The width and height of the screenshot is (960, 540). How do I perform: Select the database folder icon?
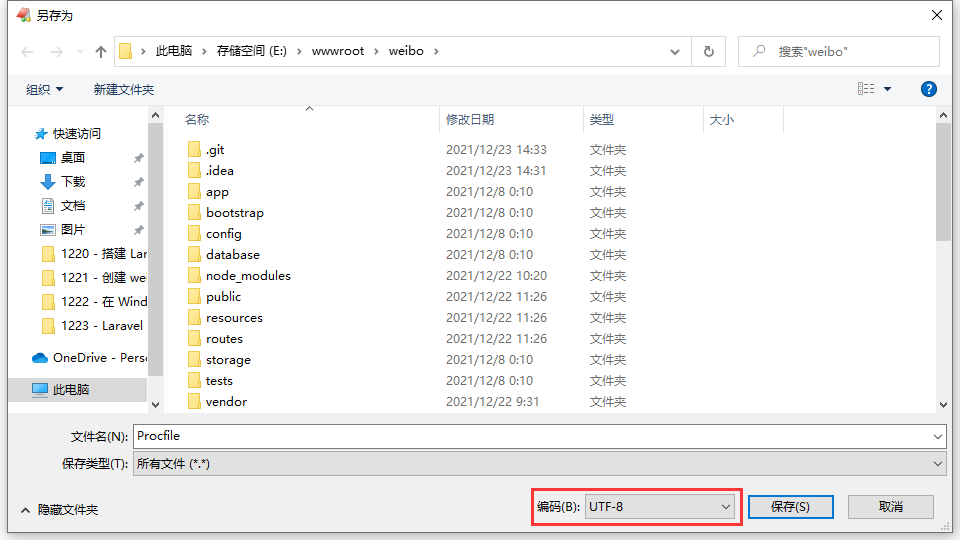[x=195, y=254]
